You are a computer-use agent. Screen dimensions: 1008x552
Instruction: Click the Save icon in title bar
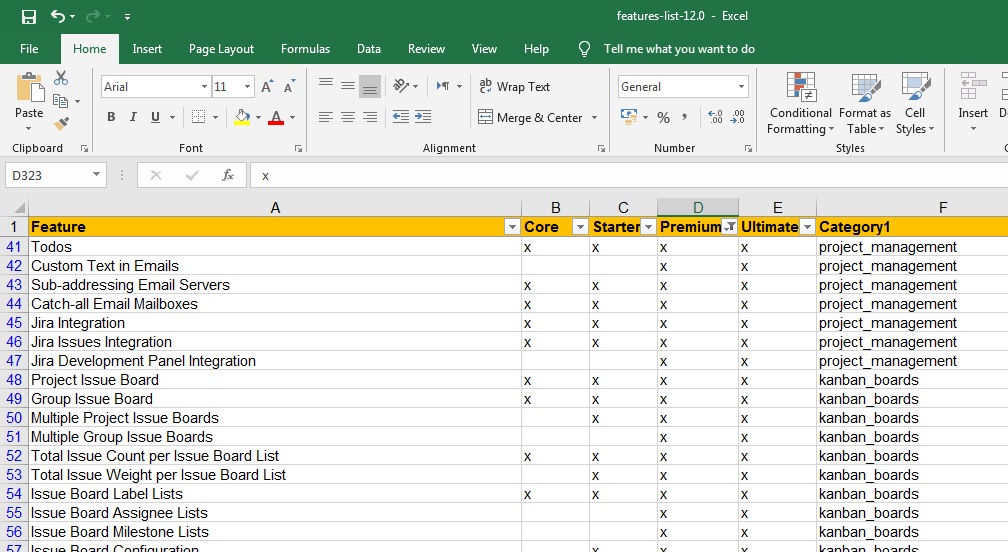click(x=28, y=16)
